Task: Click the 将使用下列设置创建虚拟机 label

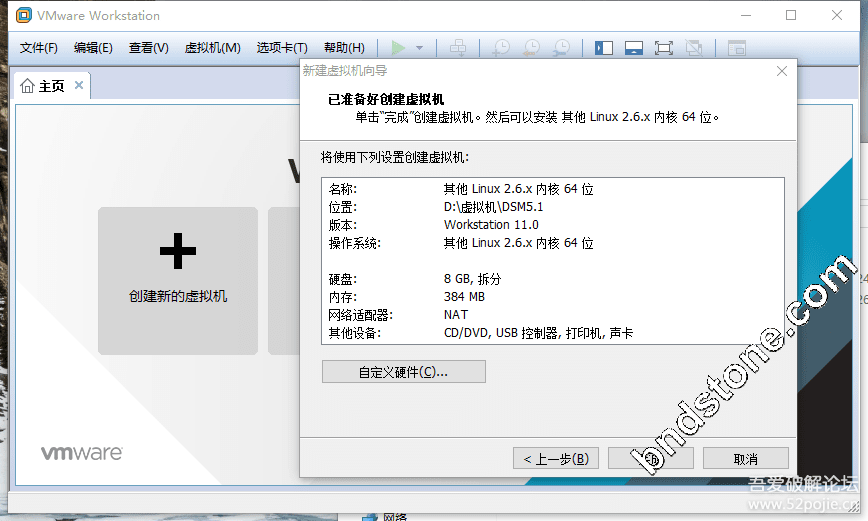Action: point(395,157)
